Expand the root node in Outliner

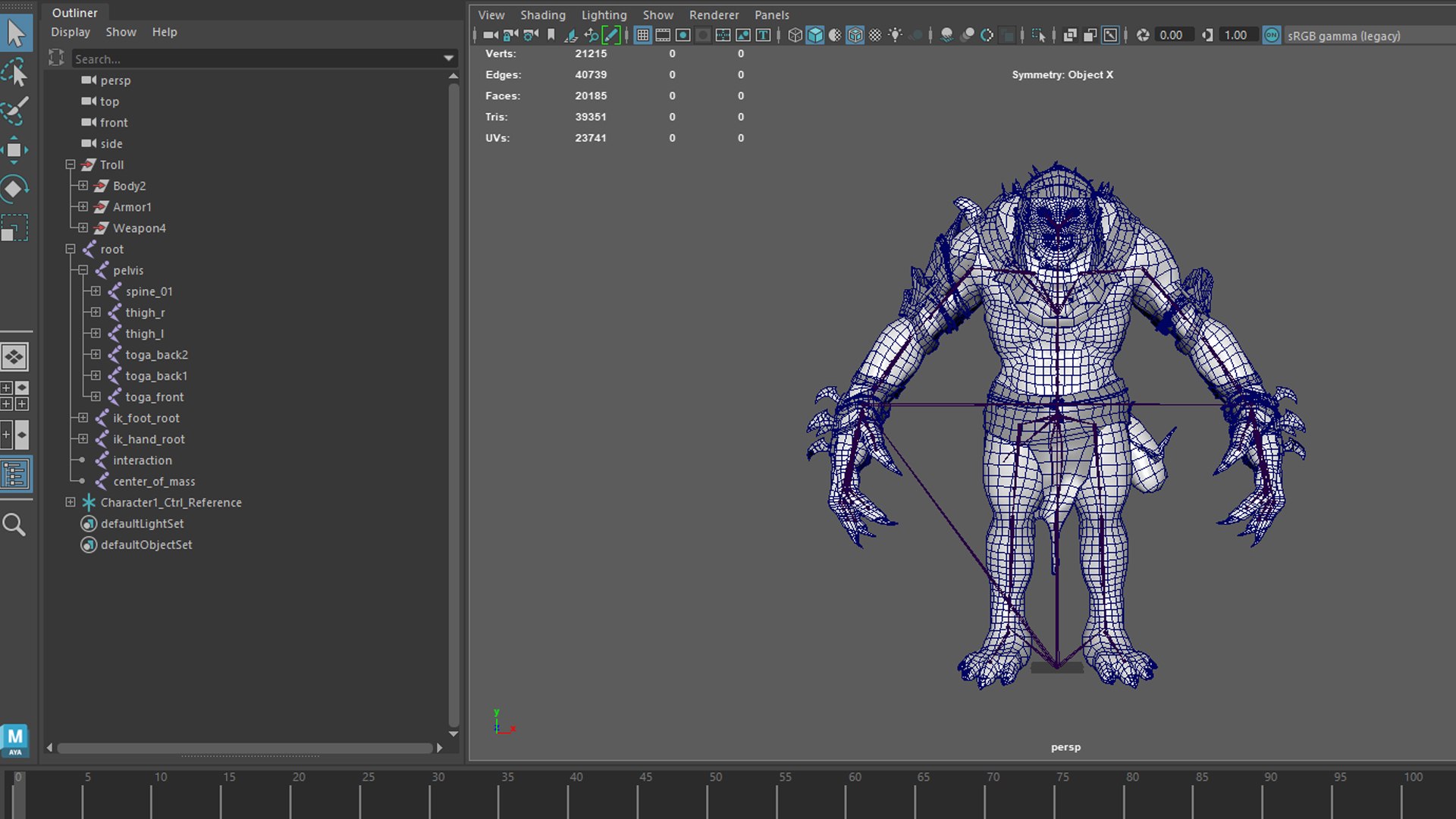[x=70, y=249]
